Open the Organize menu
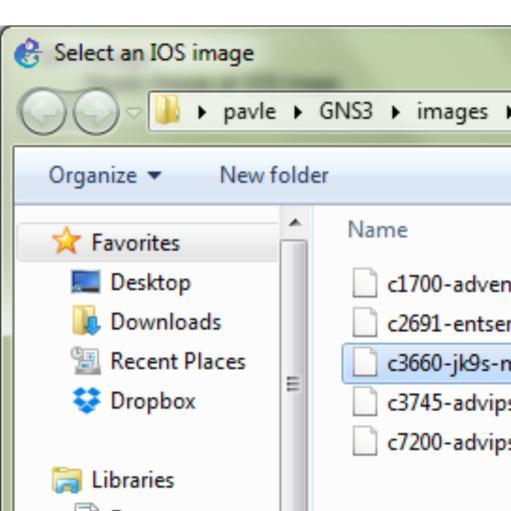511x511 pixels. [x=105, y=175]
